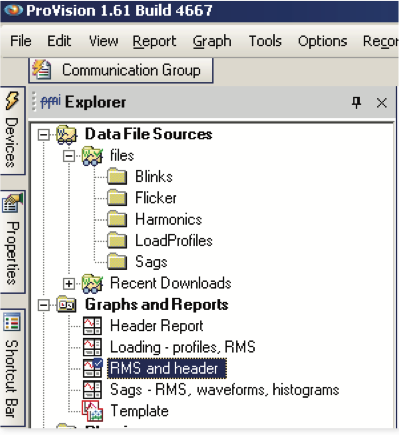Click the Graphs and Reports folder icon
The image size is (399, 435).
[x=66, y=305]
